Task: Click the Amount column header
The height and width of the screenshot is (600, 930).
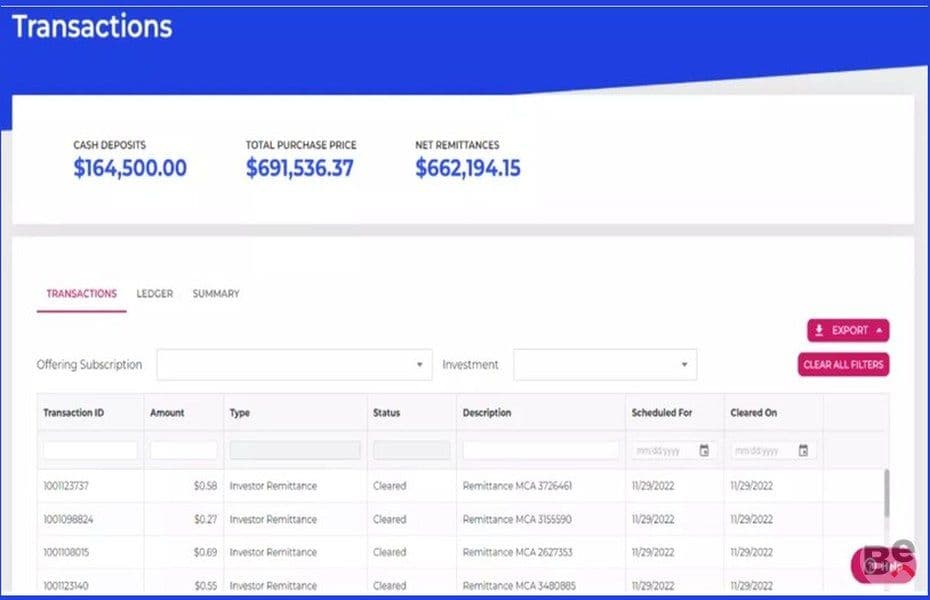Action: (167, 413)
